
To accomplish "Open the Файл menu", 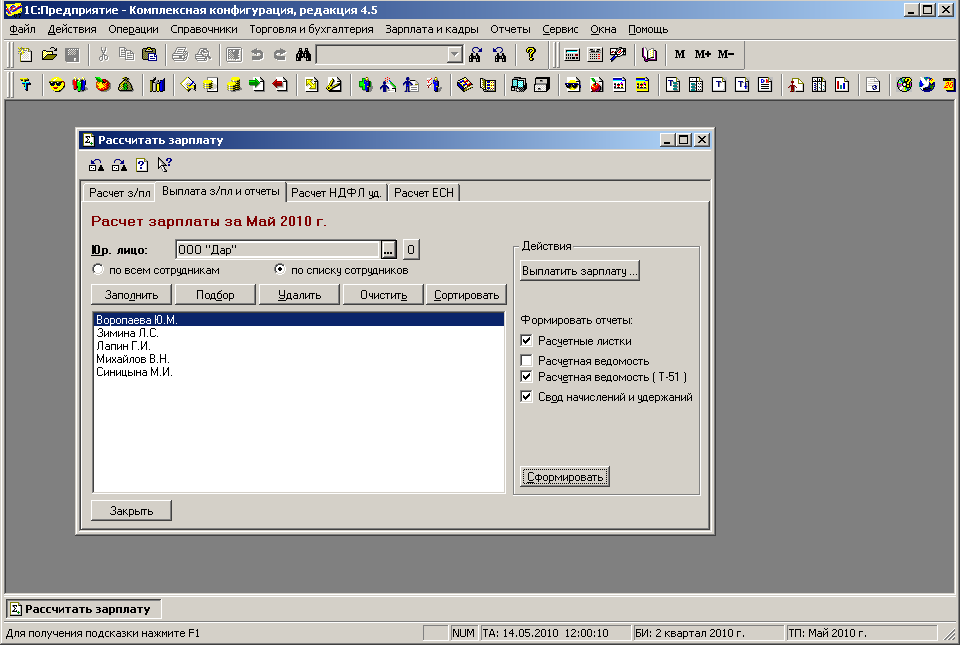I will pos(23,29).
